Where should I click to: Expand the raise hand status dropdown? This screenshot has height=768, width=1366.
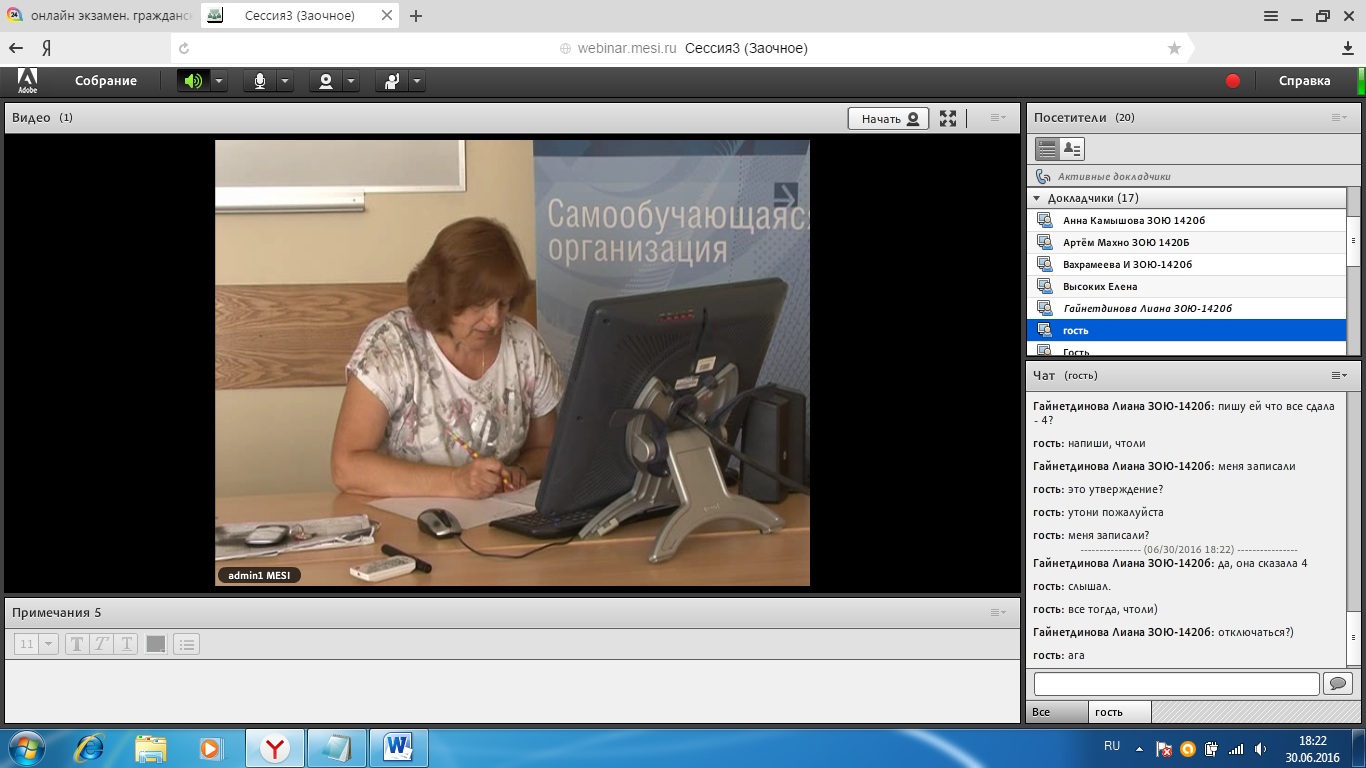point(417,81)
